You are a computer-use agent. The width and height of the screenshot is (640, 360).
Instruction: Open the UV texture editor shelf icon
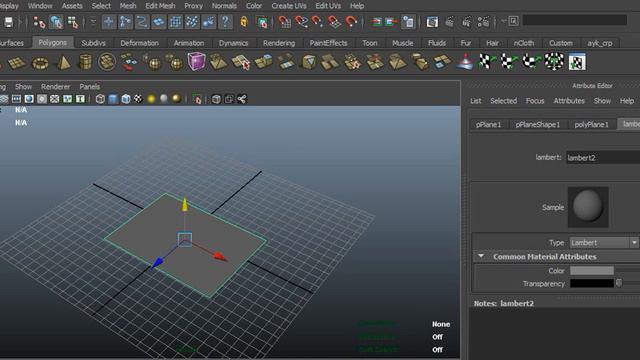pos(577,62)
